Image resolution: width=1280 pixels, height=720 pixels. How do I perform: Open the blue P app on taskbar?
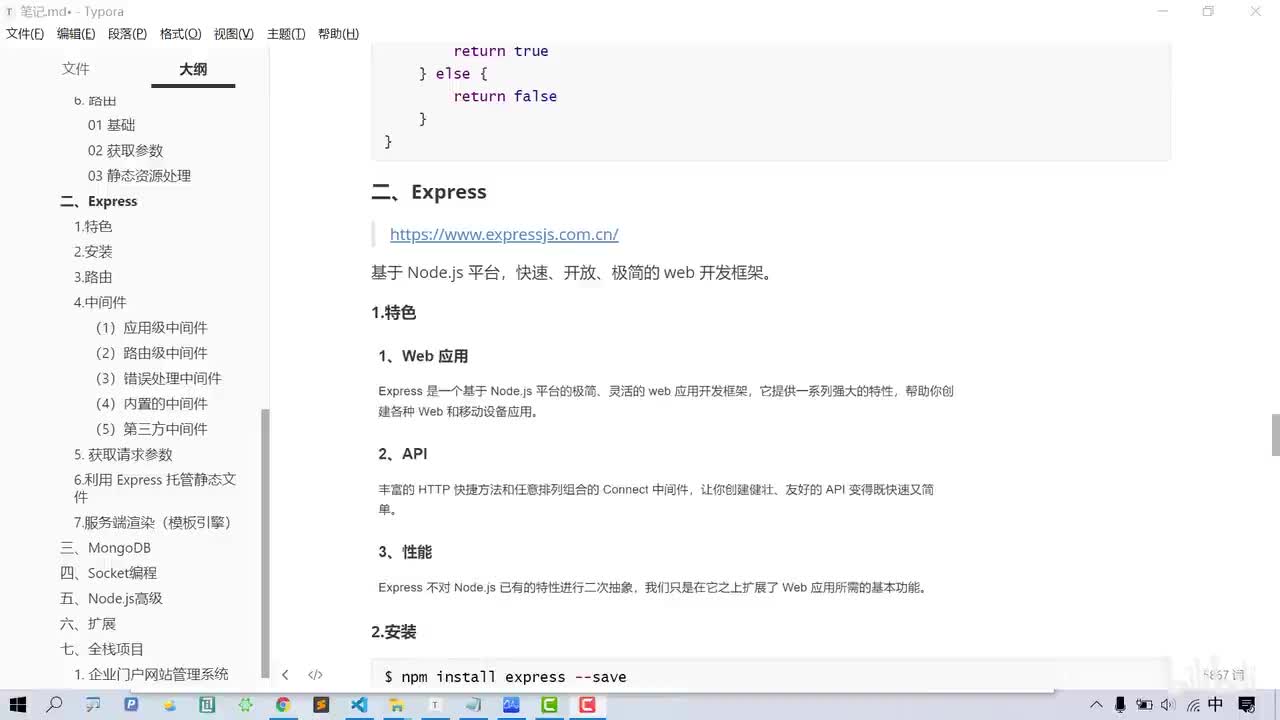tap(131, 705)
